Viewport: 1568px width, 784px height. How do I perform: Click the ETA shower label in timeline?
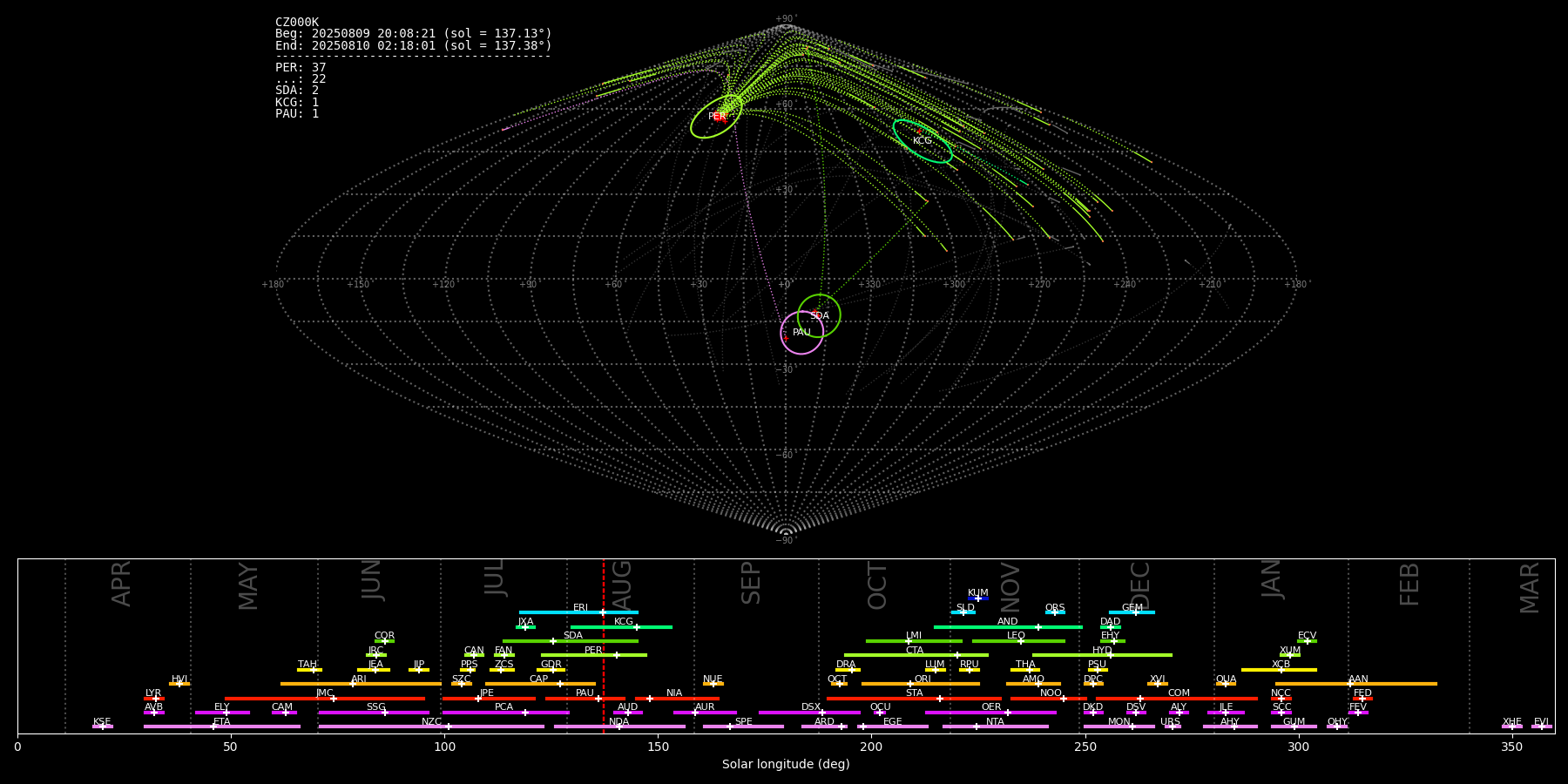[x=222, y=722]
